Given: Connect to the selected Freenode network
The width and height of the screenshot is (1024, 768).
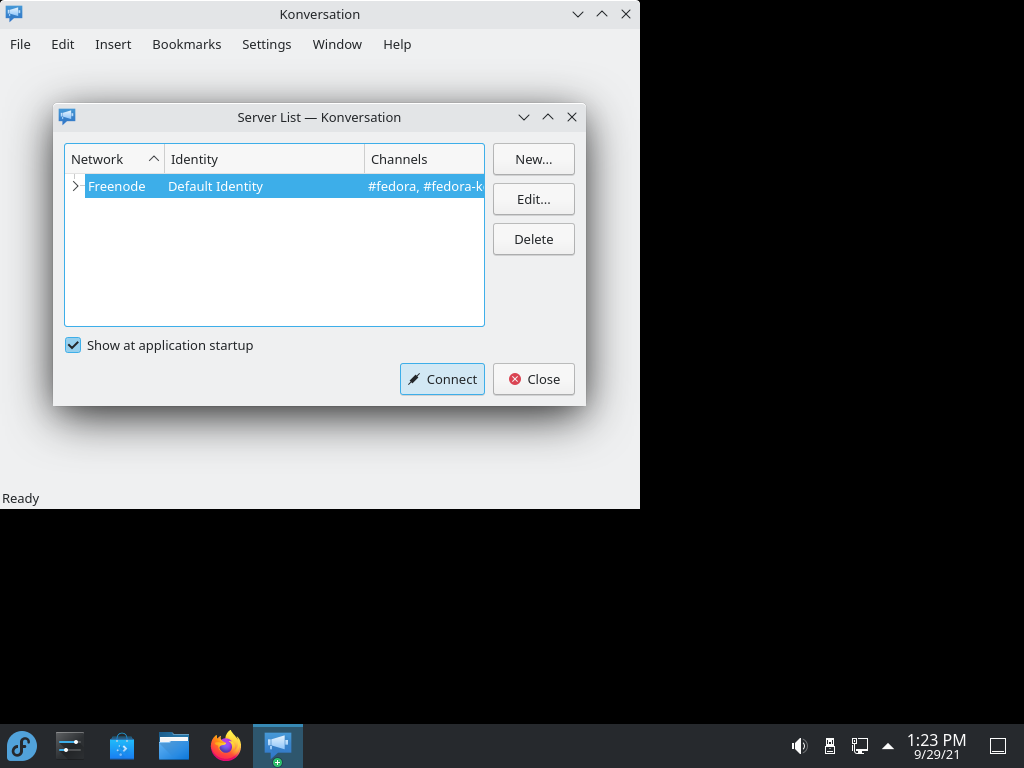Looking at the screenshot, I should click(x=442, y=379).
